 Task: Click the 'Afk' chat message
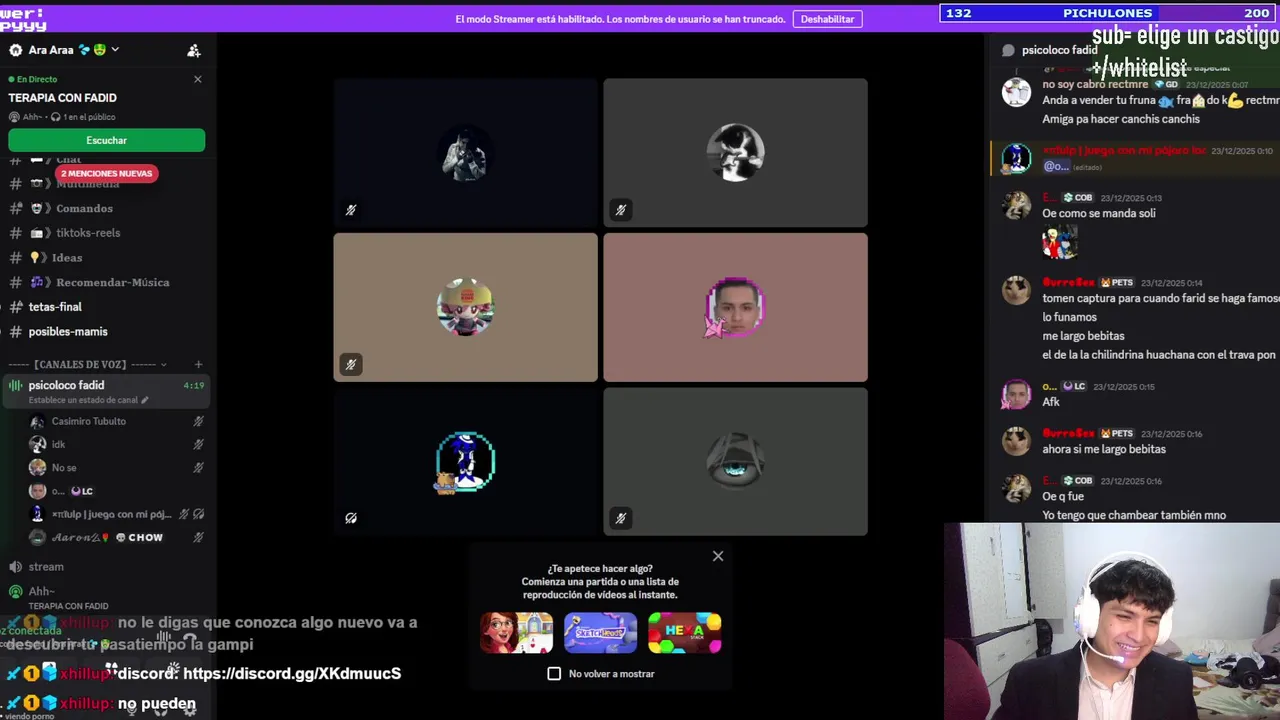(1051, 402)
